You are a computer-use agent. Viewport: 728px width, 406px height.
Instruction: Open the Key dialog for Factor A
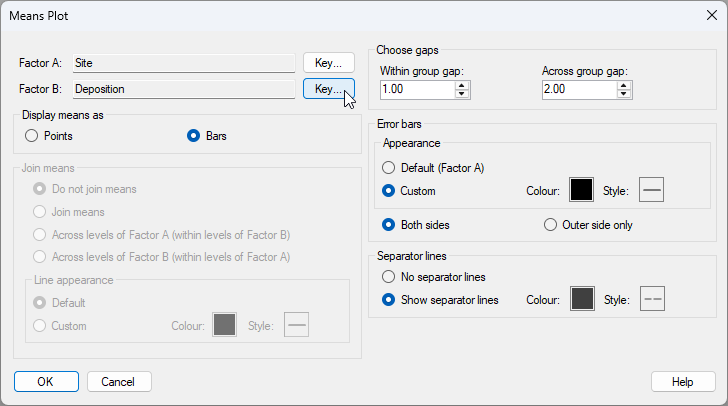click(329, 63)
